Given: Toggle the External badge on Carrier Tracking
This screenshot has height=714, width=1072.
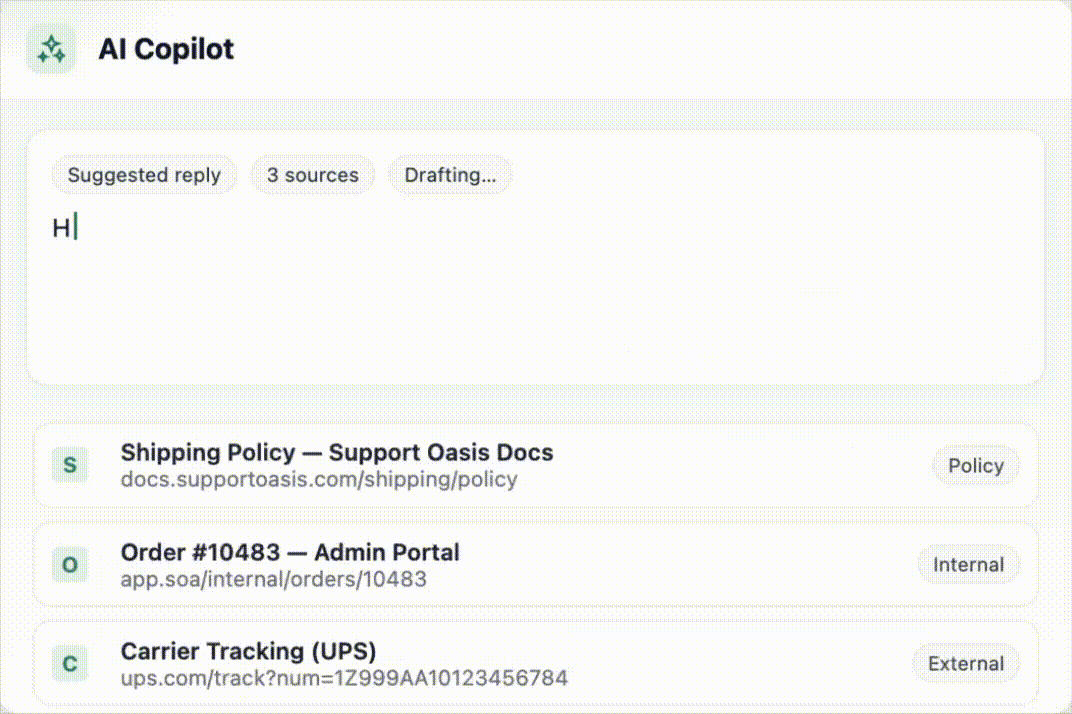Looking at the screenshot, I should [966, 663].
